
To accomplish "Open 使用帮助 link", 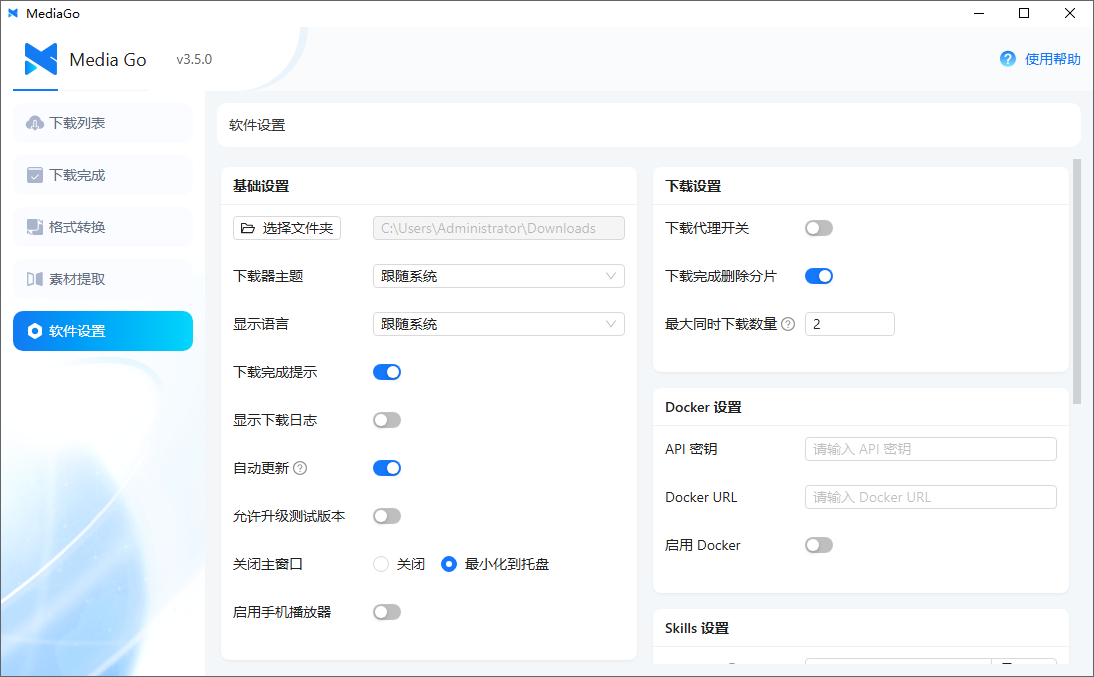I will (1052, 59).
